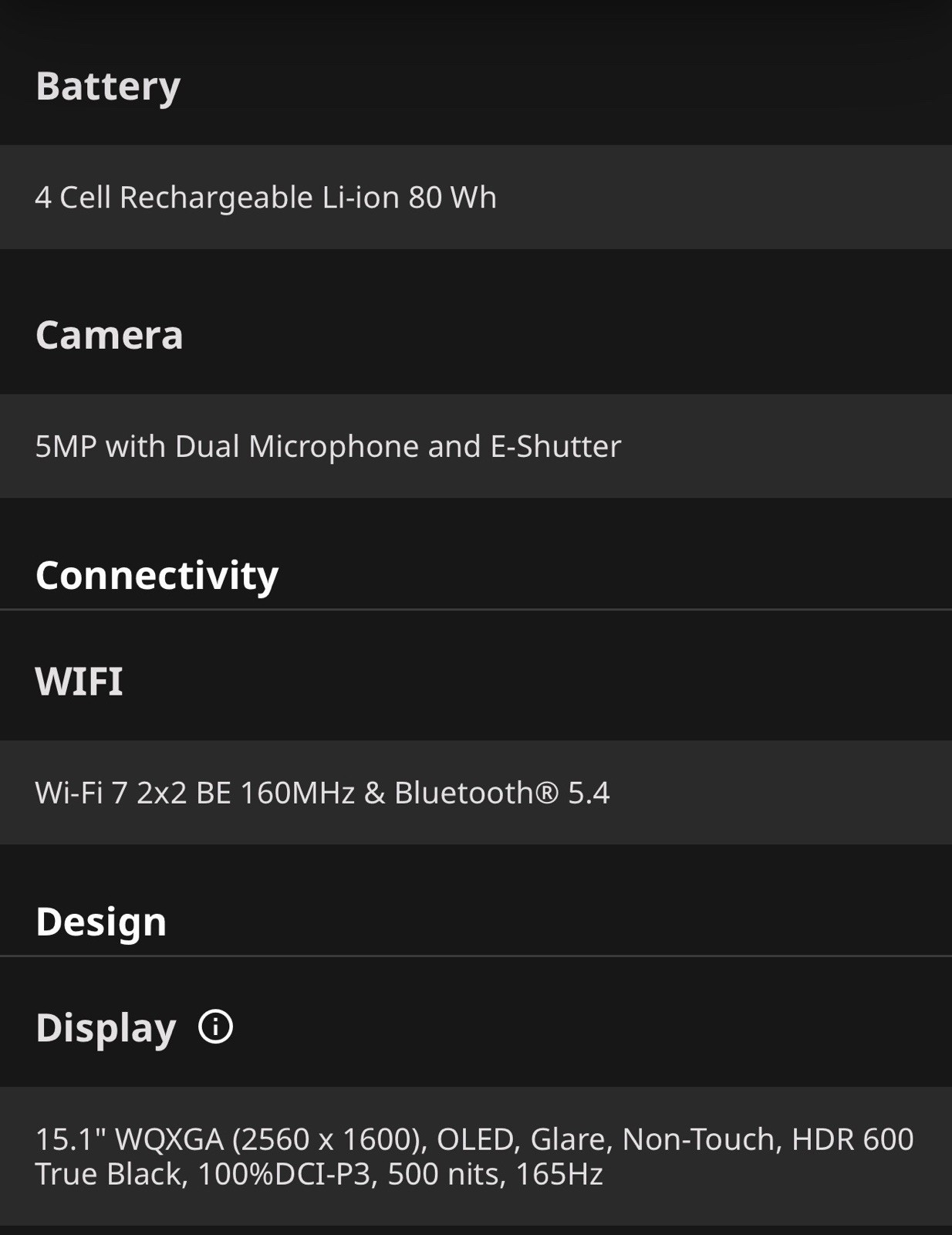Click the 4 Cell Rechargeable Li-ion spec row
The height and width of the screenshot is (1235, 952).
(x=476, y=197)
